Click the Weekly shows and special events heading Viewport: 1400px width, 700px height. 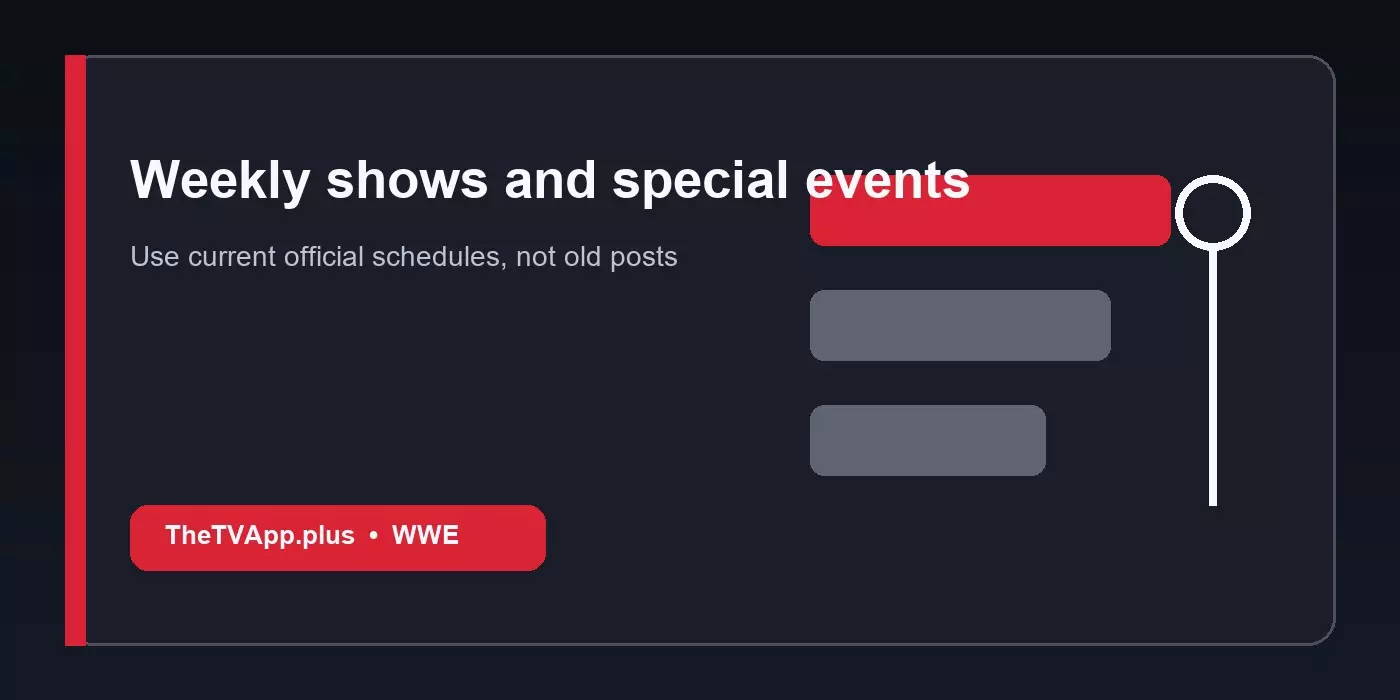click(x=550, y=182)
